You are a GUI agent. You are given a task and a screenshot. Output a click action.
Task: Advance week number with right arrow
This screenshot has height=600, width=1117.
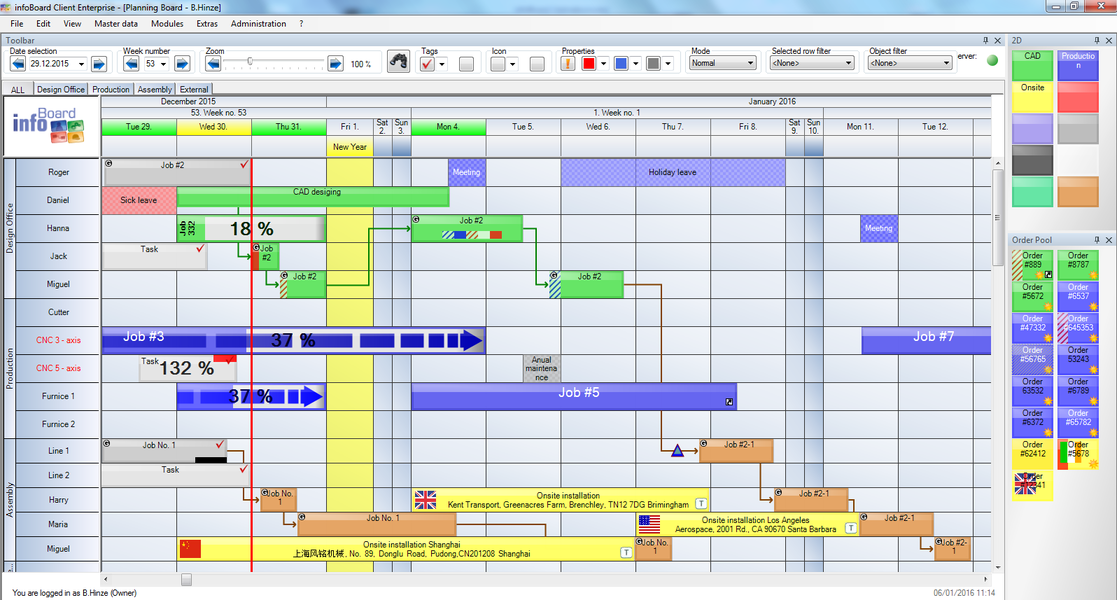tap(182, 64)
